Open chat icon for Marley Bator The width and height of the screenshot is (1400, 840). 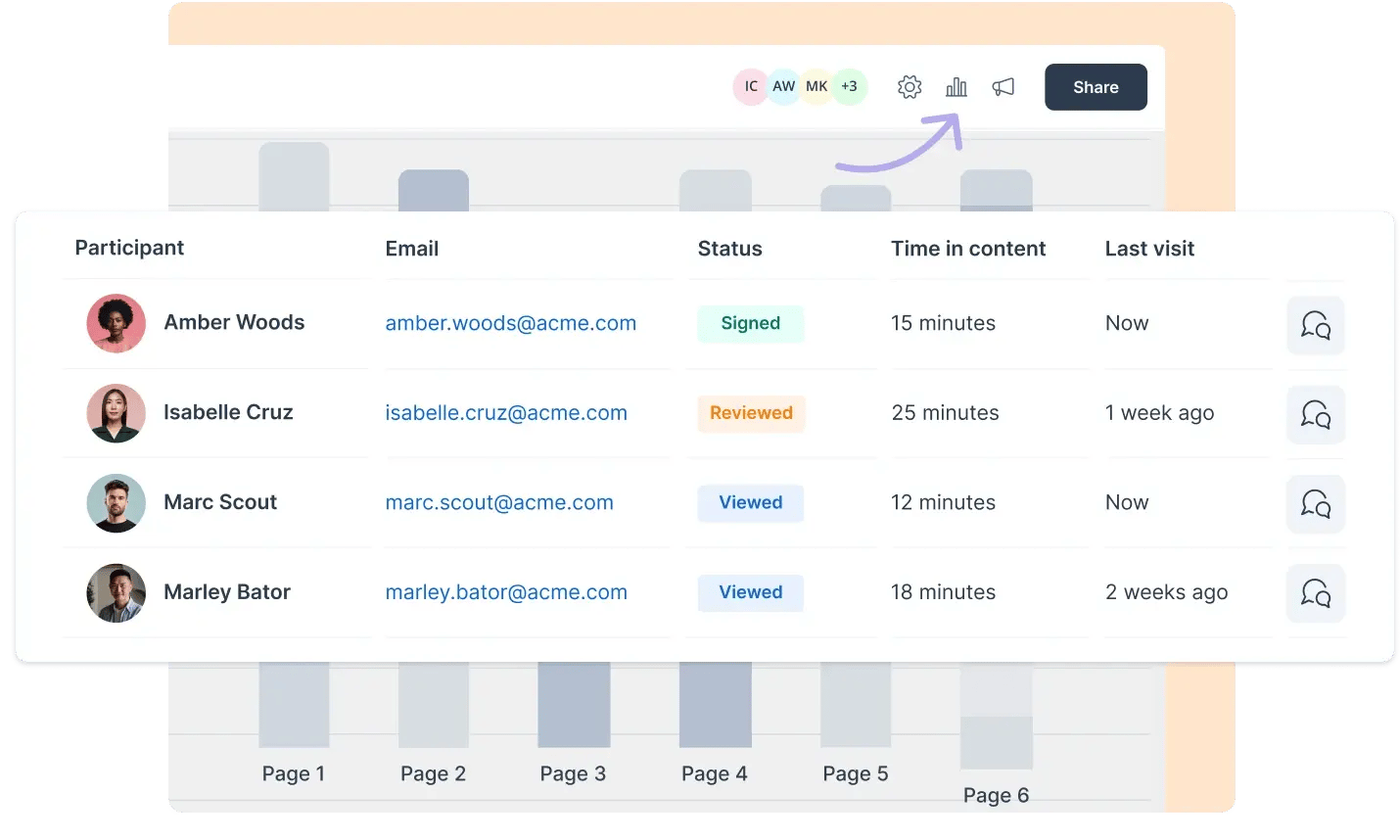point(1316,594)
